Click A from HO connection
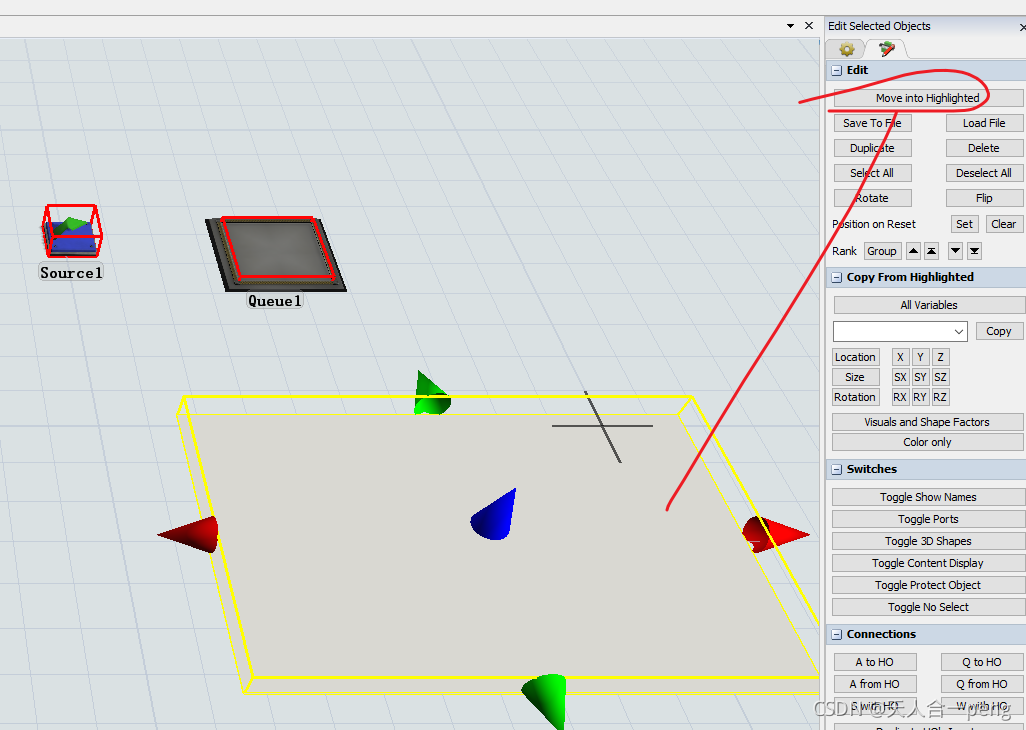This screenshot has width=1026, height=730. (x=875, y=684)
